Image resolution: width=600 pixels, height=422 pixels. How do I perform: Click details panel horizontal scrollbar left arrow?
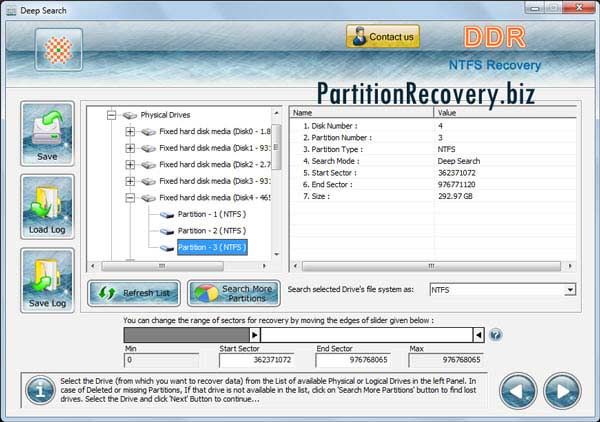click(x=295, y=266)
